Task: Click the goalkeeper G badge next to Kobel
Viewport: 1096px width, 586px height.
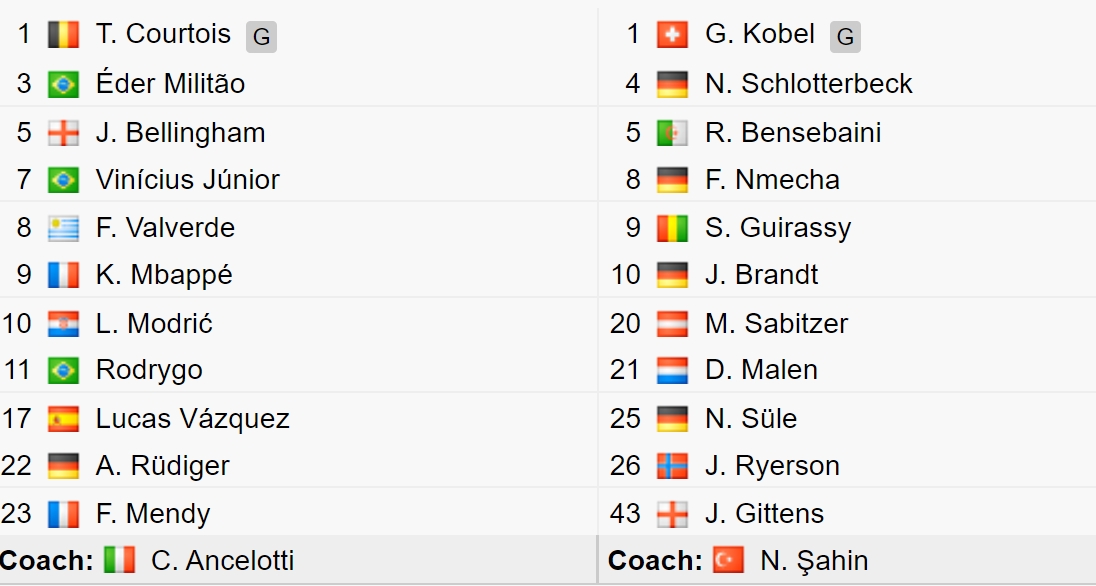Action: point(845,37)
